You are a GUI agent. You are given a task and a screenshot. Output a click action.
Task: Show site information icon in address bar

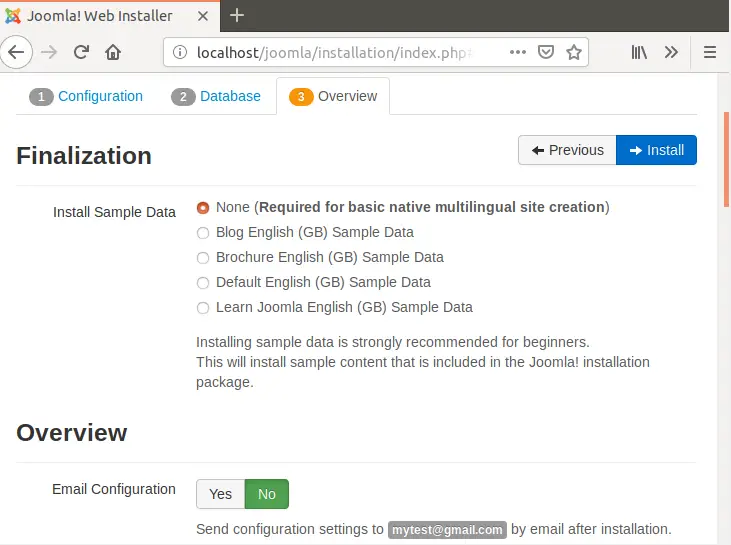pyautogui.click(x=179, y=52)
